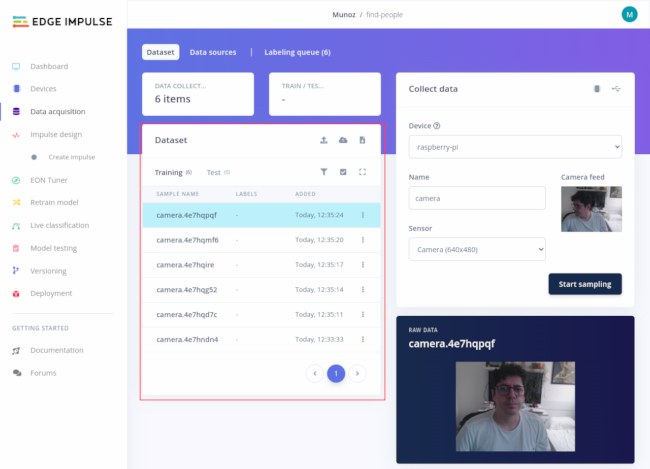This screenshot has width=650, height=469.
Task: Open the user avatar in top right
Action: 629,14
